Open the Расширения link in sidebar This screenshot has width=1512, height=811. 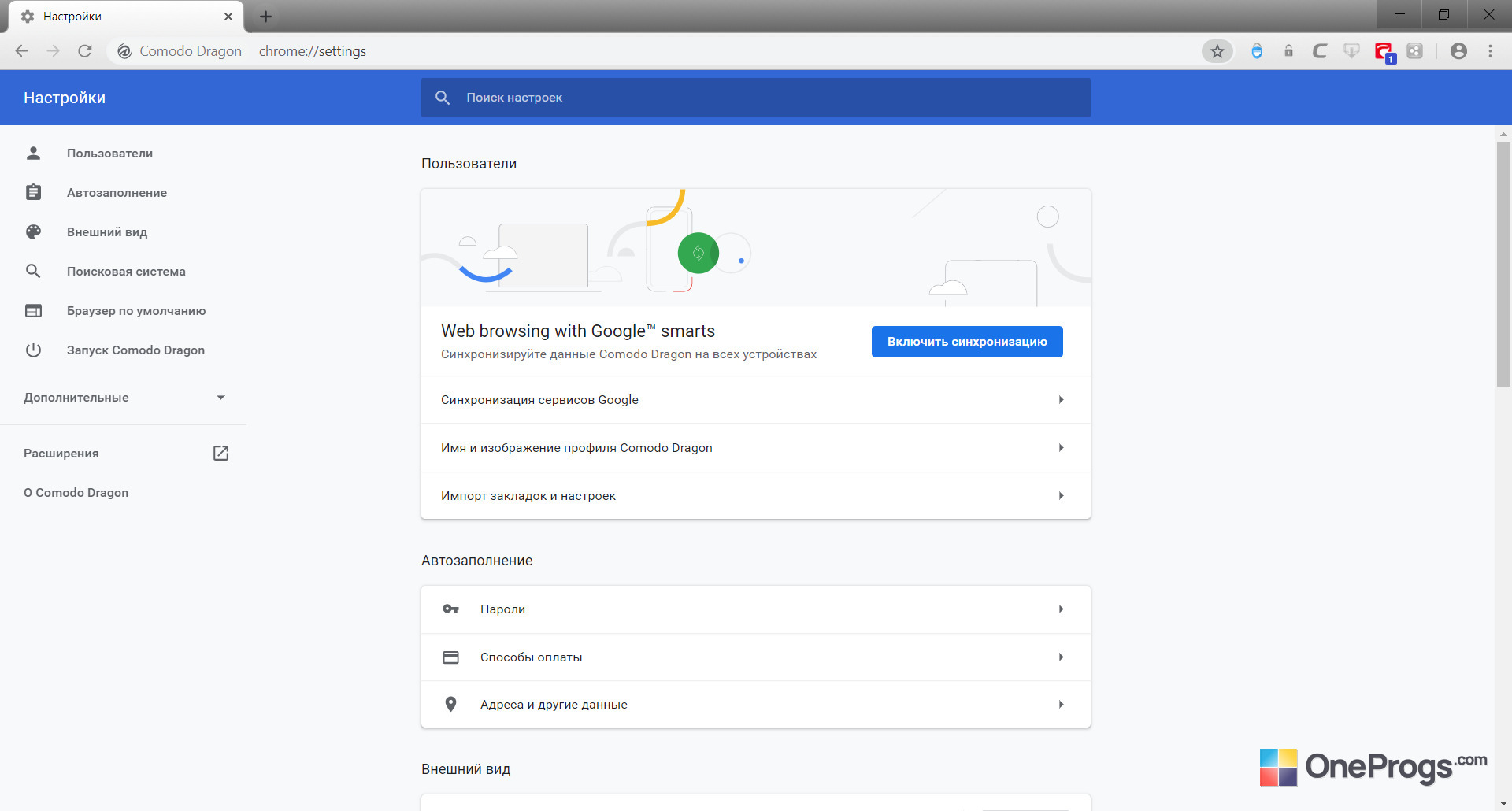[x=61, y=454]
